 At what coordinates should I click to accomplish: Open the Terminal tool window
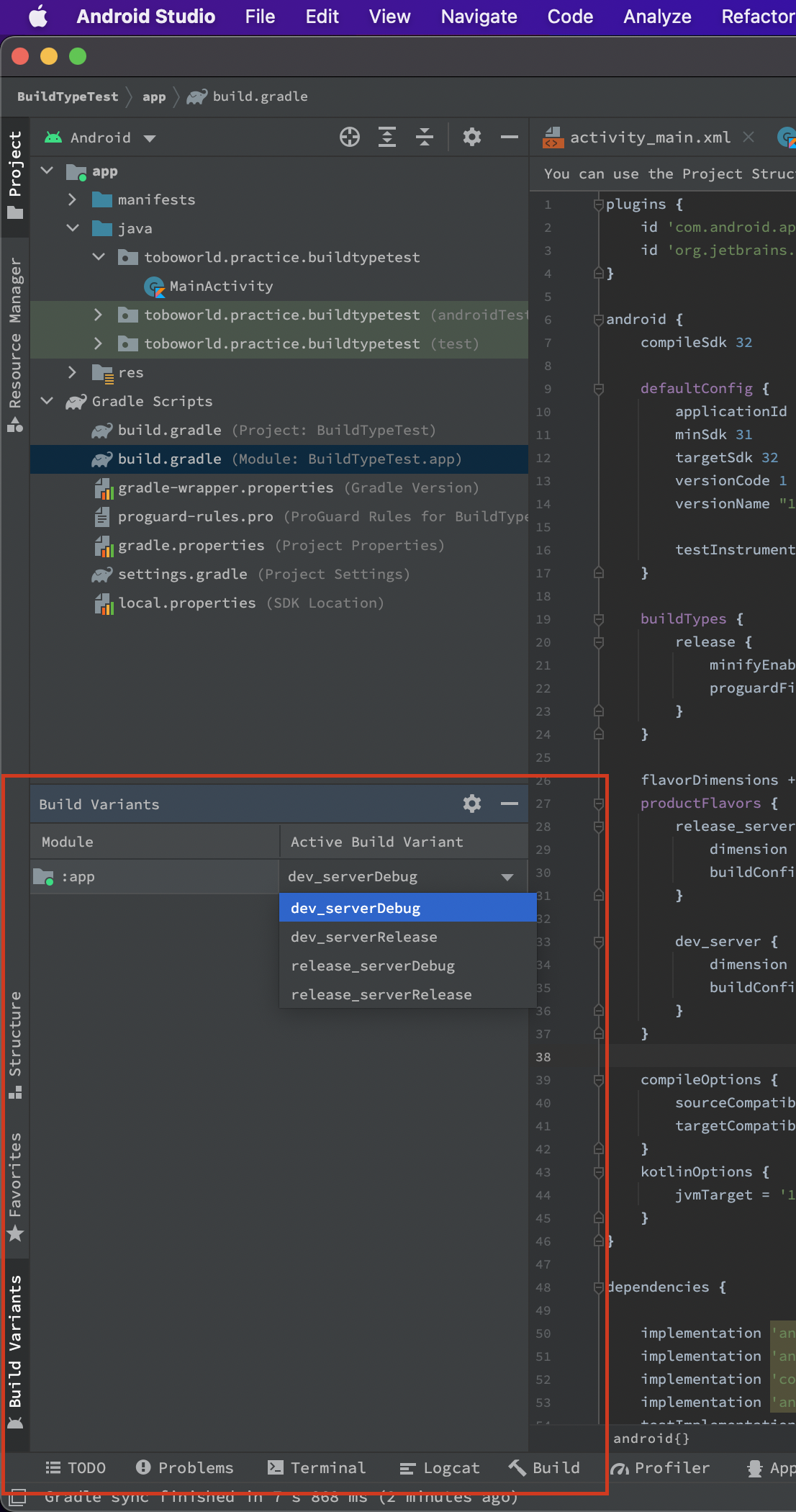coord(317,1467)
